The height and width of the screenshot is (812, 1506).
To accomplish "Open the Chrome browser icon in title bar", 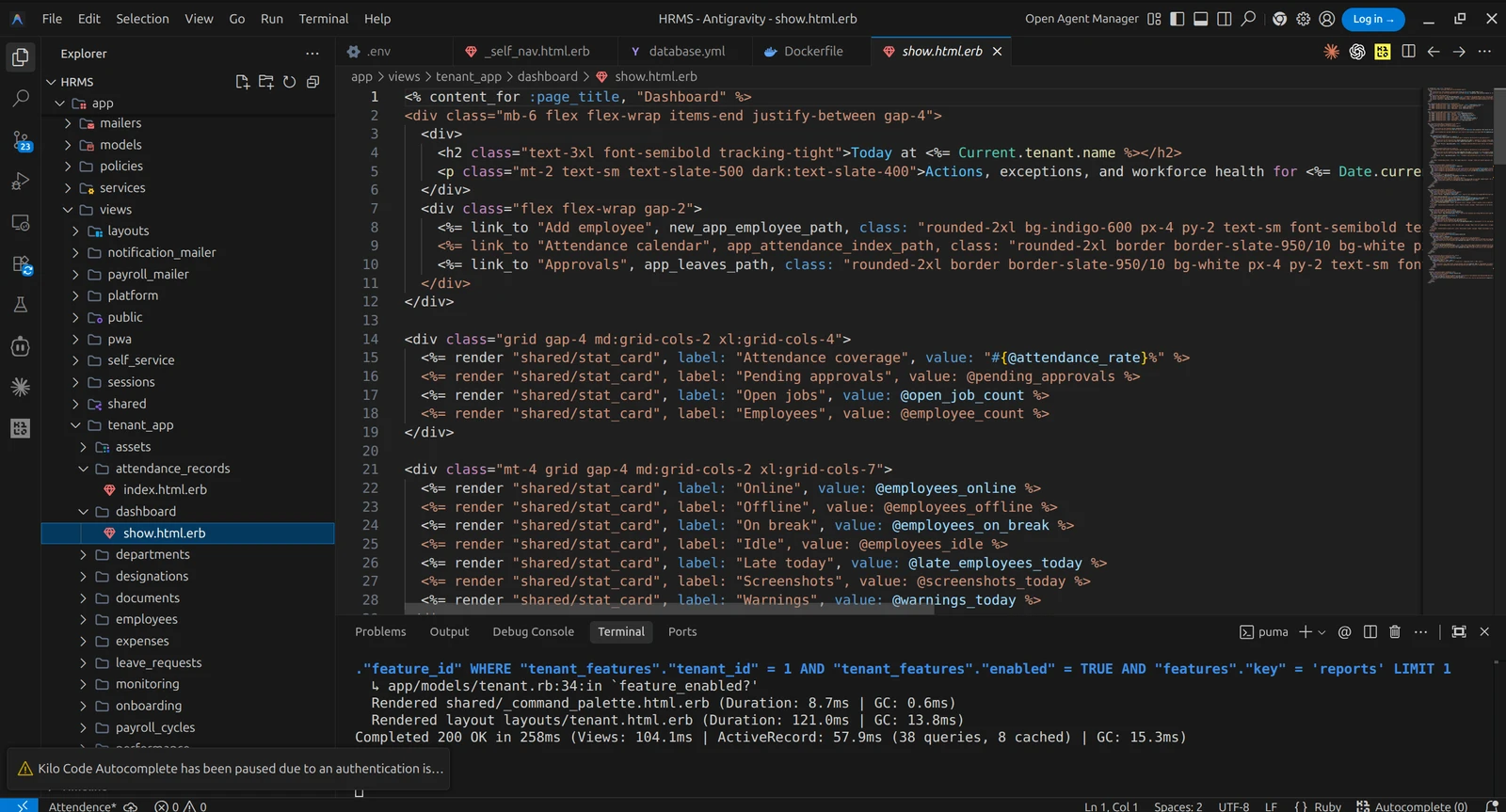I will [1279, 19].
